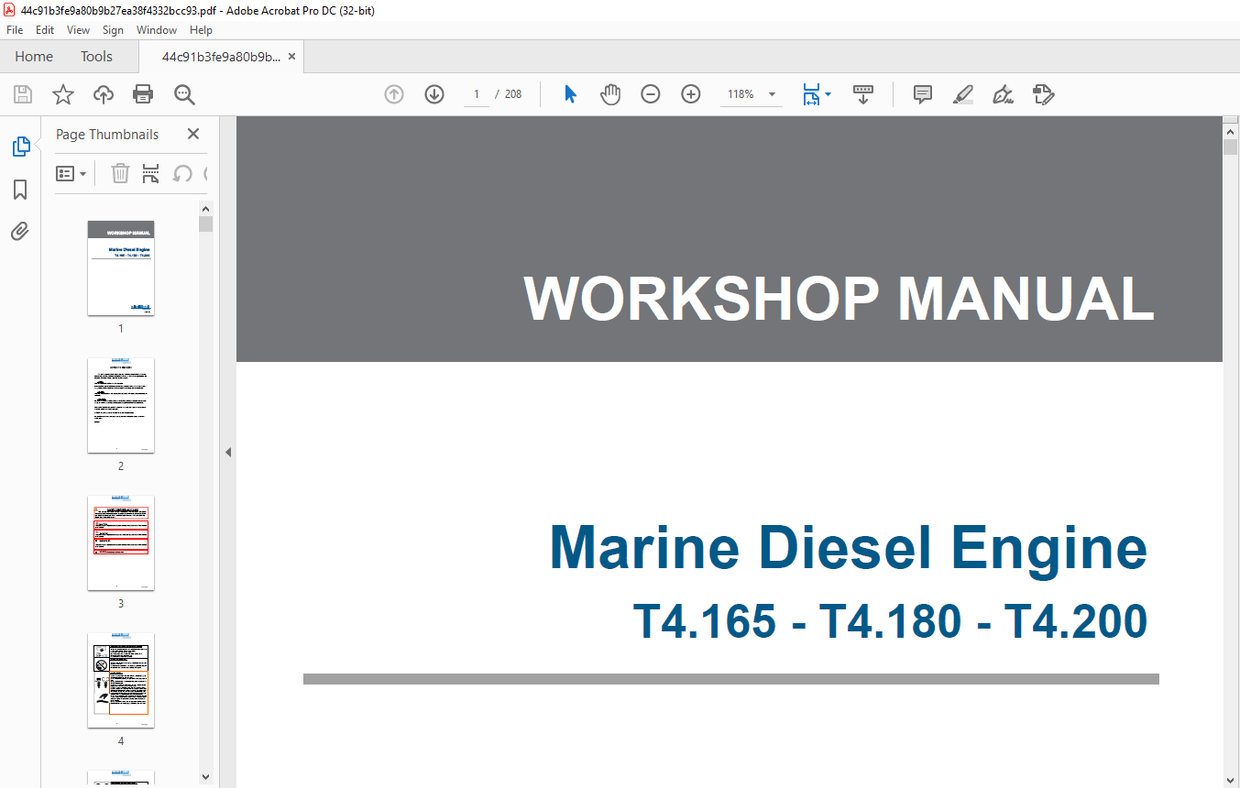Print the workshop manual document
Screen dimensions: 1240x788
143,93
